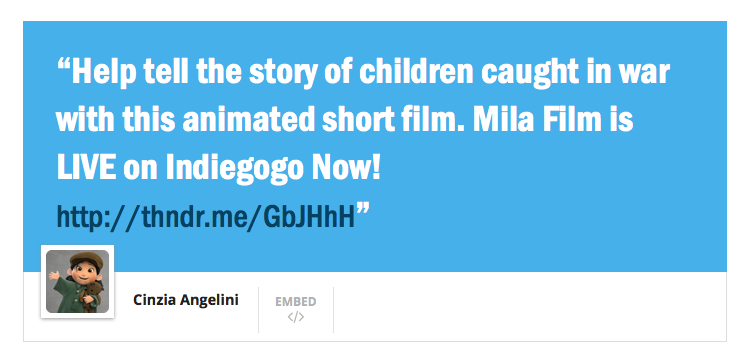The width and height of the screenshot is (746, 363).
Task: Click the character's face in the avatar
Action: click(86, 275)
